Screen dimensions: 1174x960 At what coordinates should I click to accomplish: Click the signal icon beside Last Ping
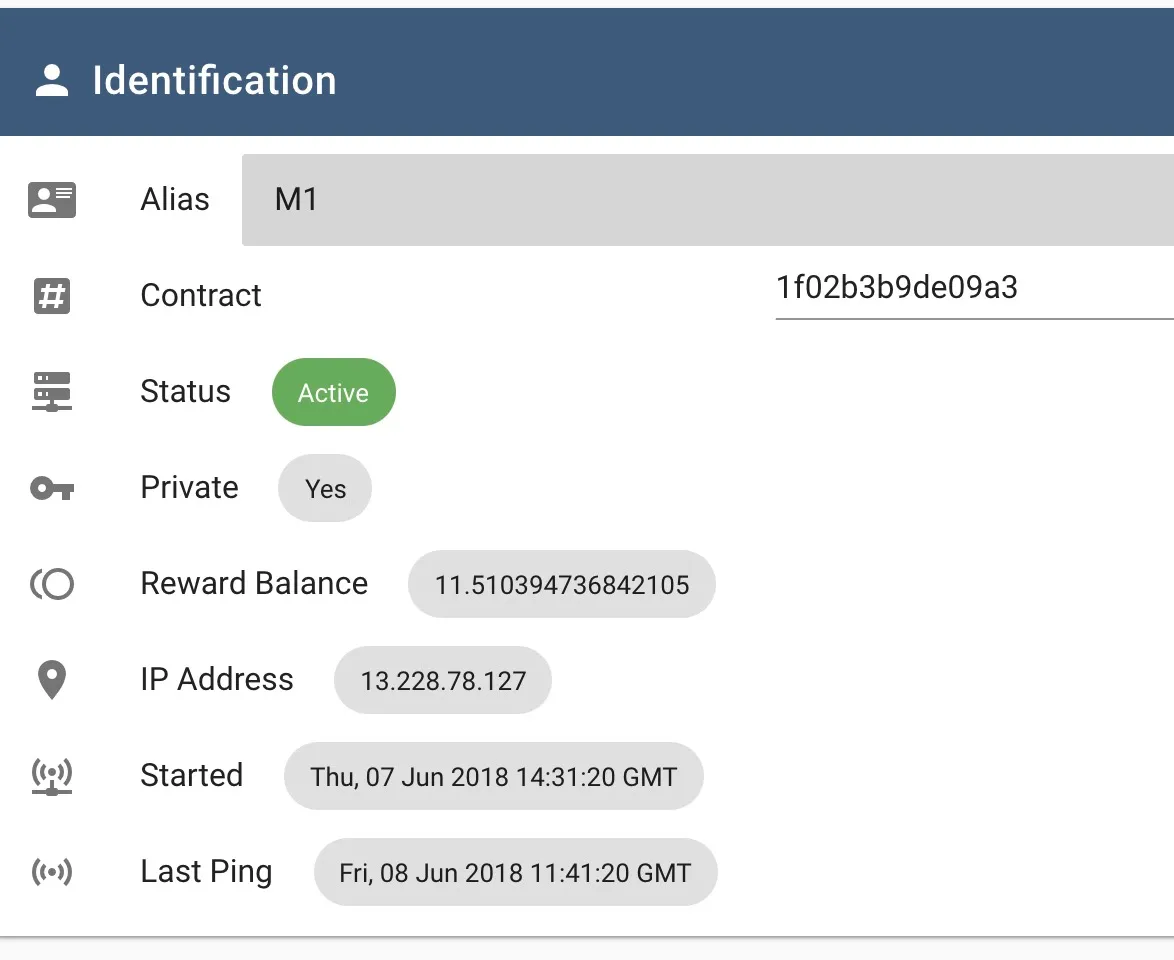(52, 872)
